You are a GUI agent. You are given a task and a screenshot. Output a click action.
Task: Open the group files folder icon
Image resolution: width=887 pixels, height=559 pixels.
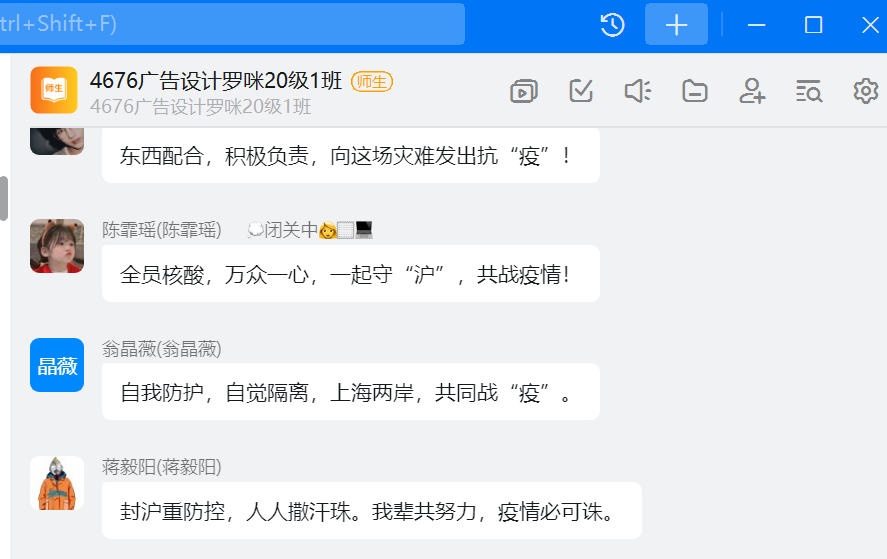(x=695, y=91)
